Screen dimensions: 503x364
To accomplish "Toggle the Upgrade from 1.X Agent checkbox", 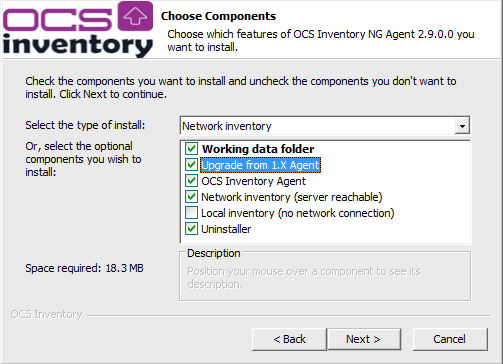I will click(x=191, y=165).
